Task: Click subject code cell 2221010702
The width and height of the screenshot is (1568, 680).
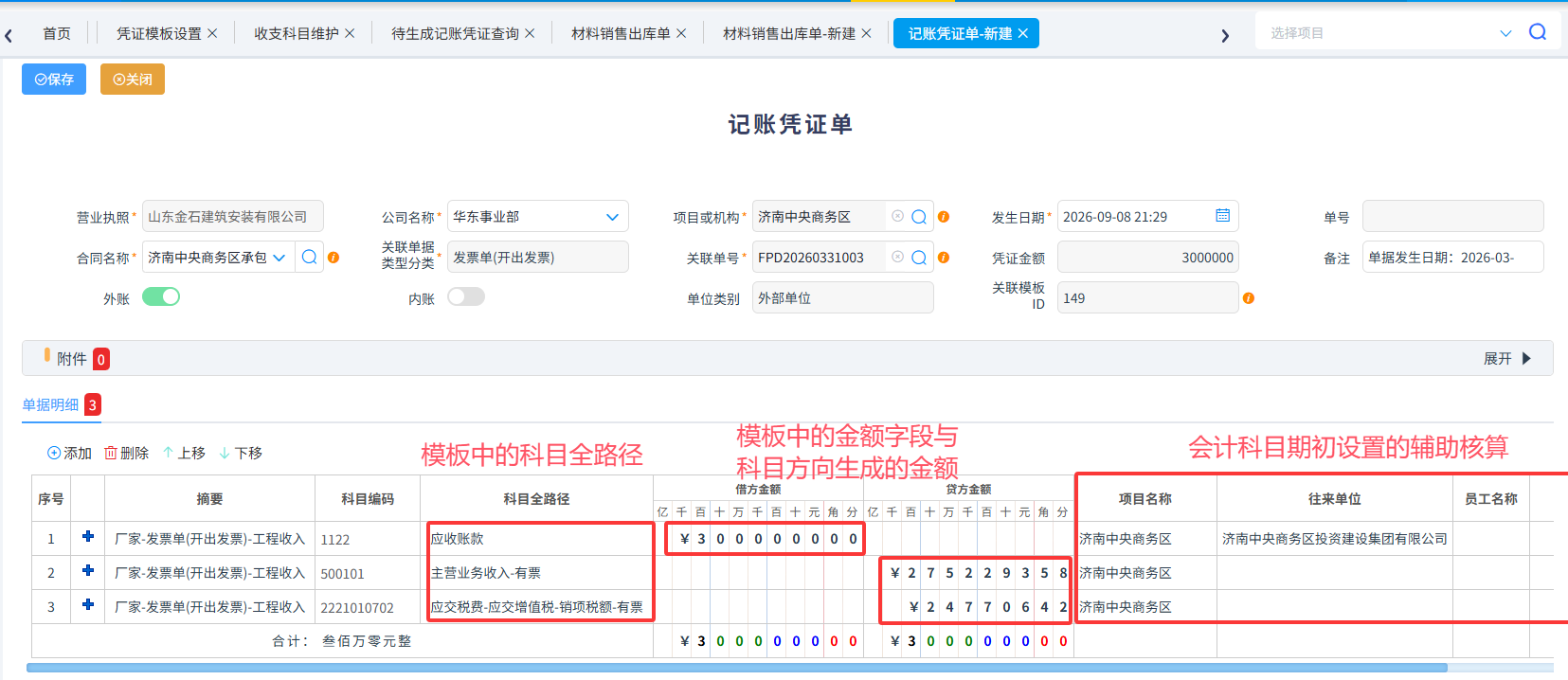Action: coord(368,607)
